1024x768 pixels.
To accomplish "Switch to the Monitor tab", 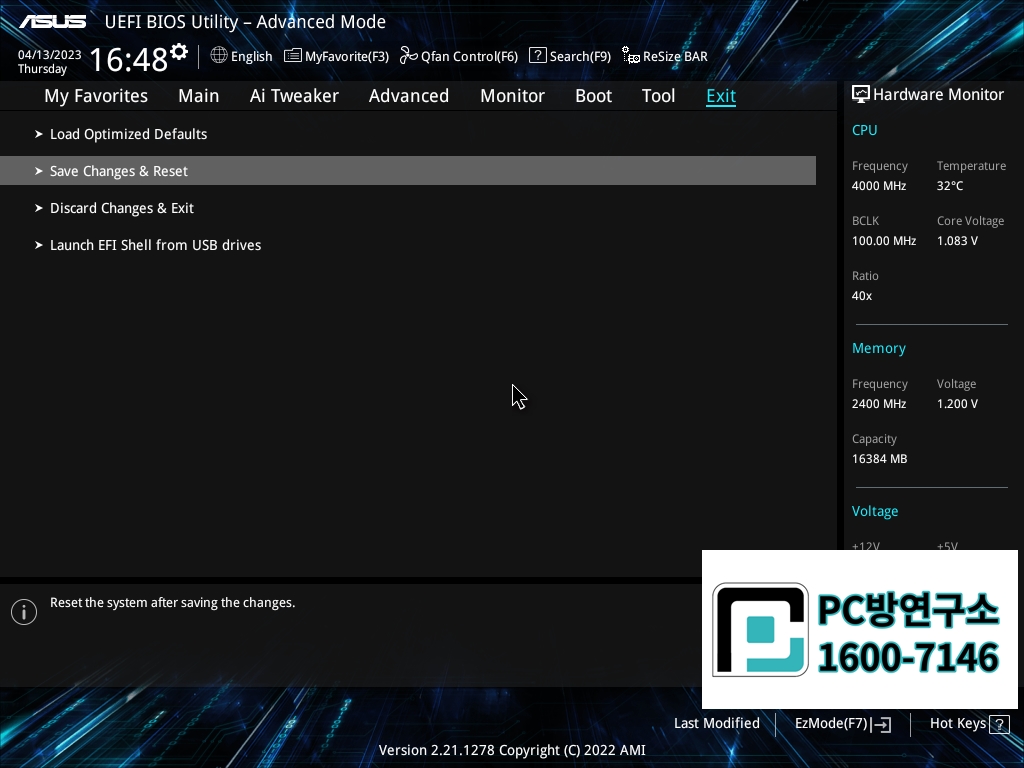I will point(512,96).
